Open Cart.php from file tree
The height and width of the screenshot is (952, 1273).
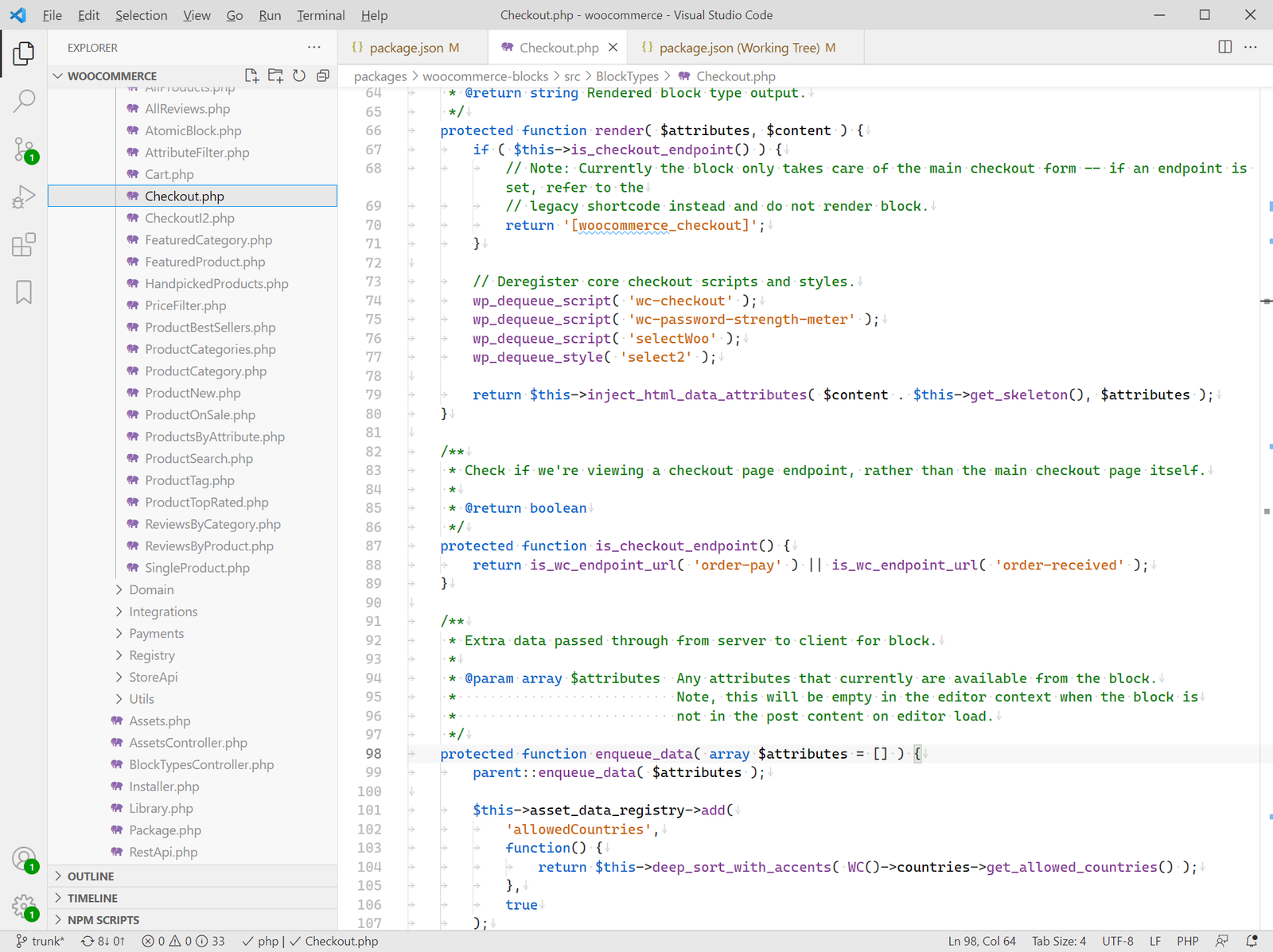(169, 174)
